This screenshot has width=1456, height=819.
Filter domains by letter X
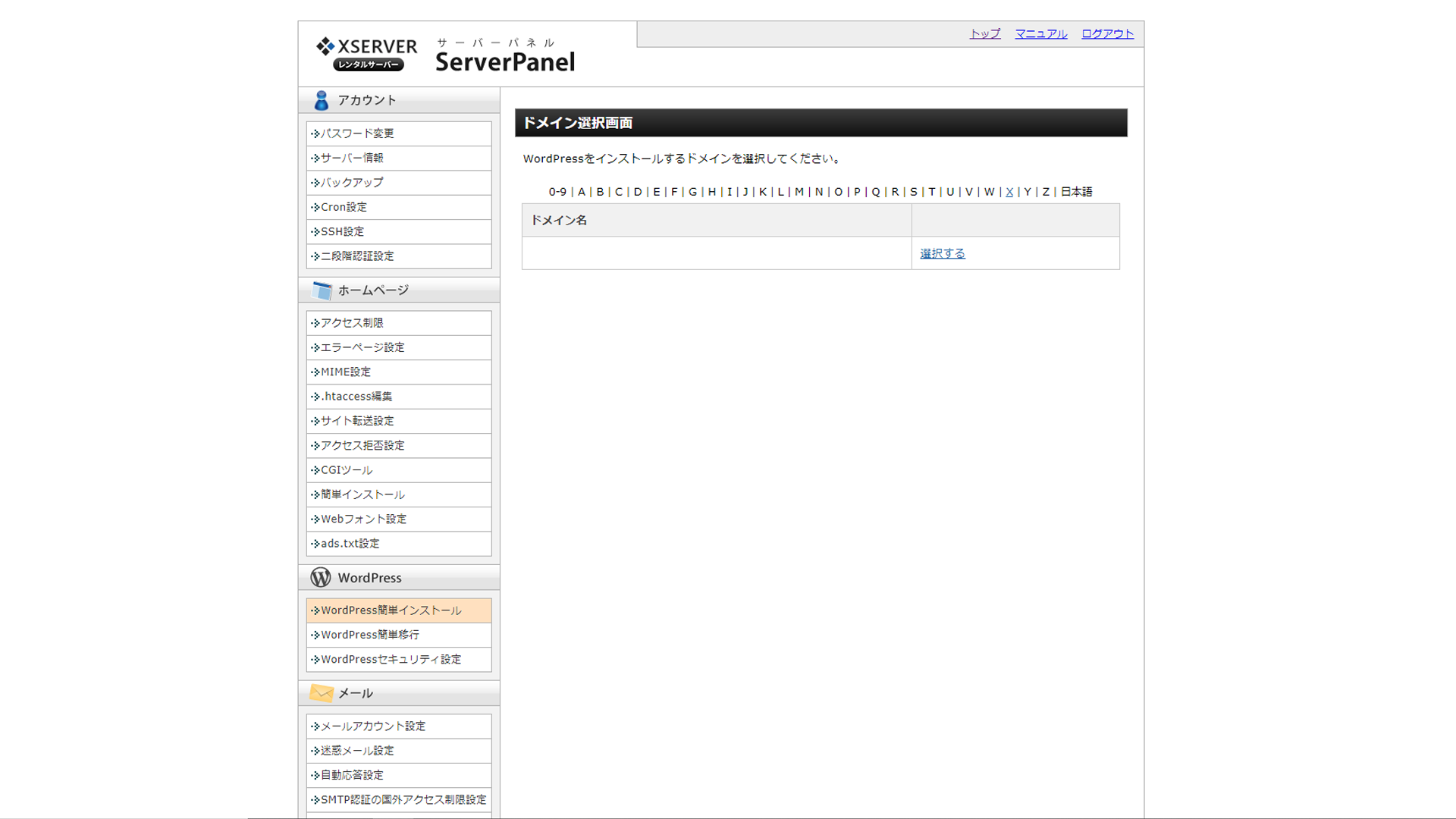[1009, 192]
